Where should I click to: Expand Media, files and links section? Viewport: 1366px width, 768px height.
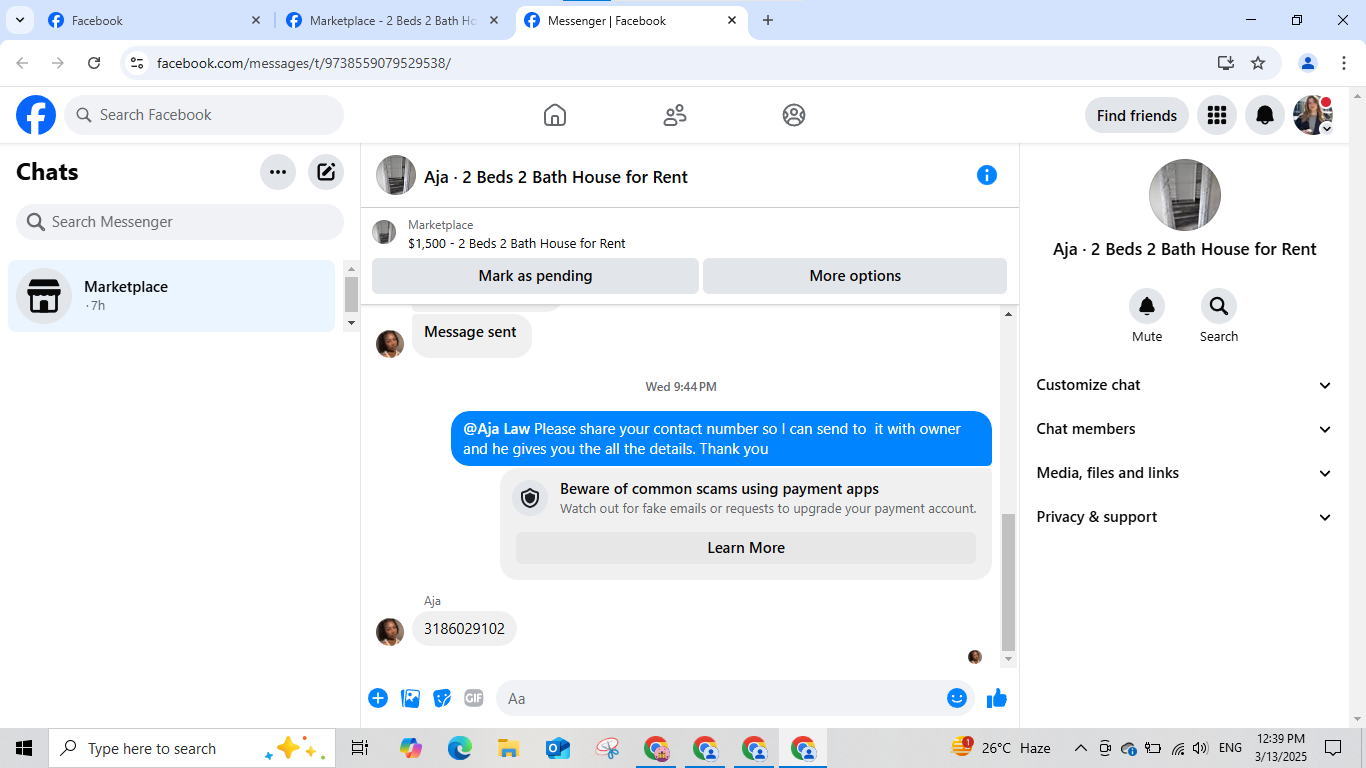[1185, 473]
